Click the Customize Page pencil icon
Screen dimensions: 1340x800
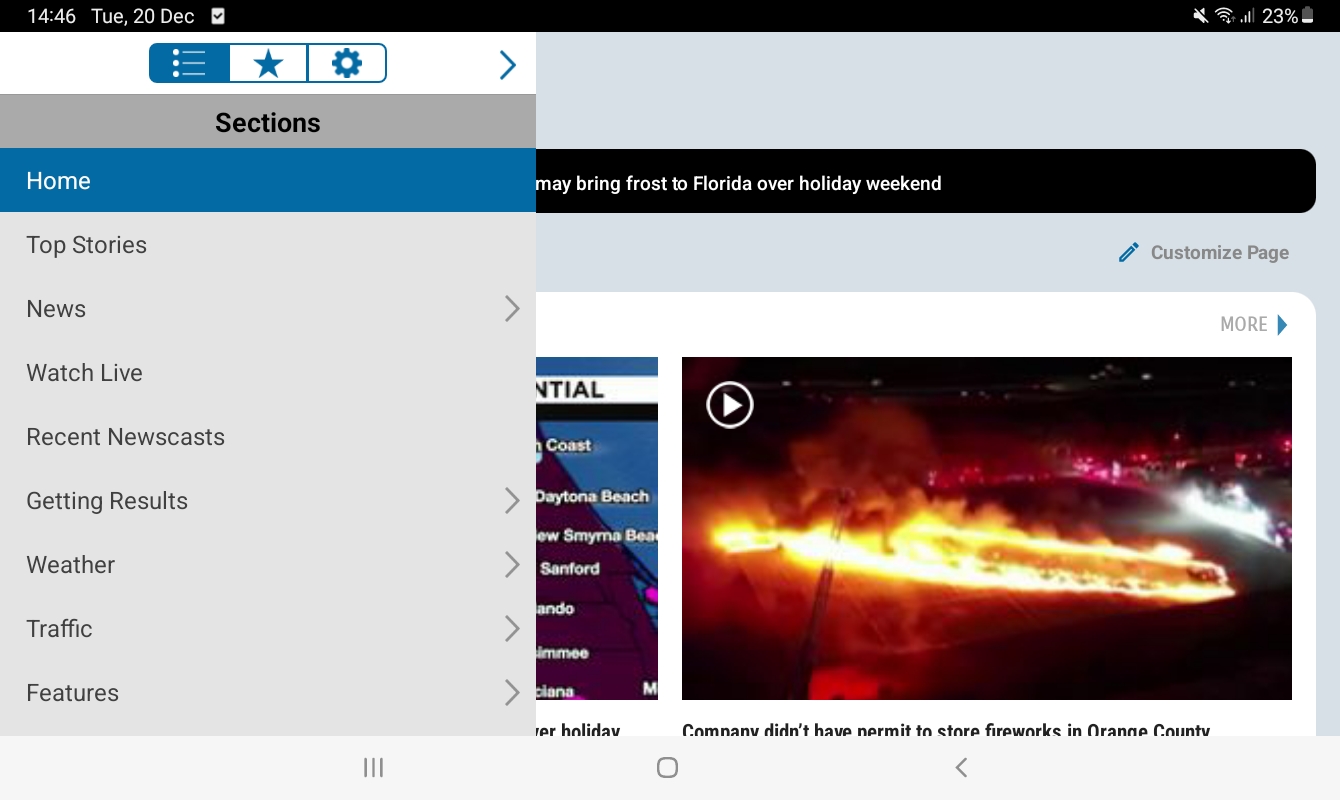coord(1129,253)
